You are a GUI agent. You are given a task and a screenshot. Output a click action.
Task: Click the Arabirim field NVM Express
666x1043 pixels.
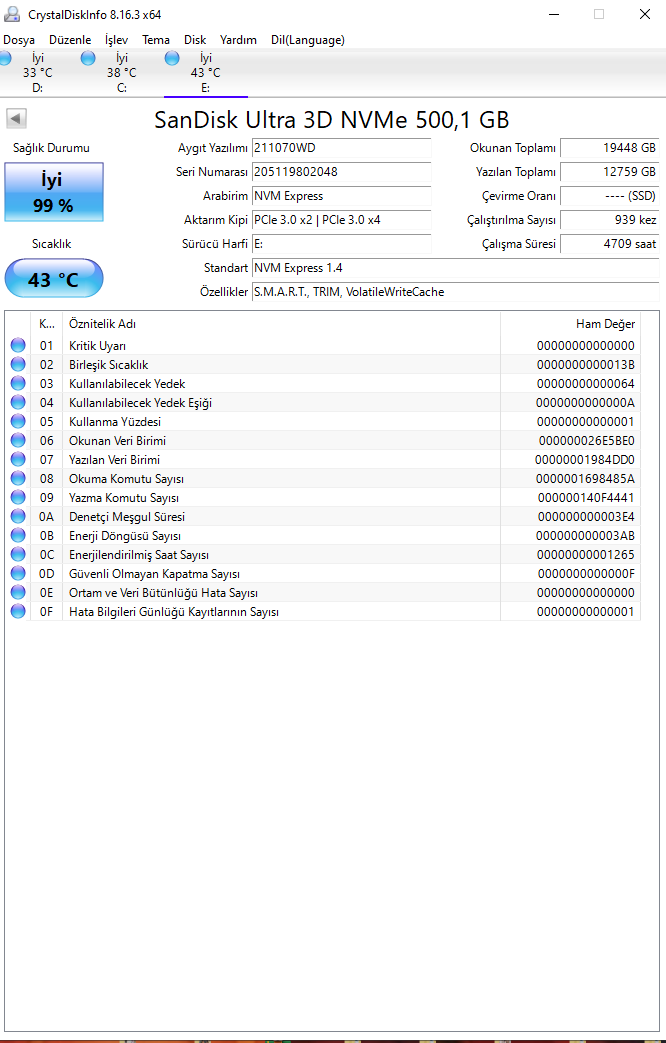pyautogui.click(x=342, y=196)
